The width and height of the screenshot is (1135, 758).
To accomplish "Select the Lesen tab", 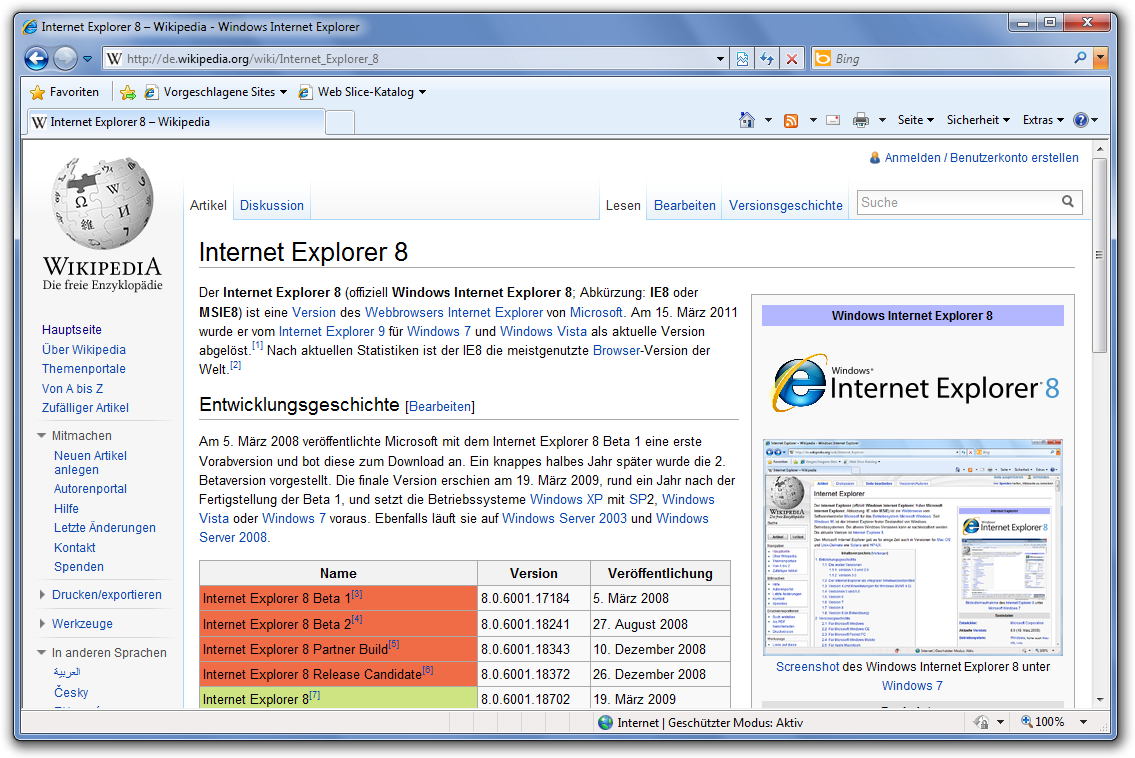I will (623, 206).
